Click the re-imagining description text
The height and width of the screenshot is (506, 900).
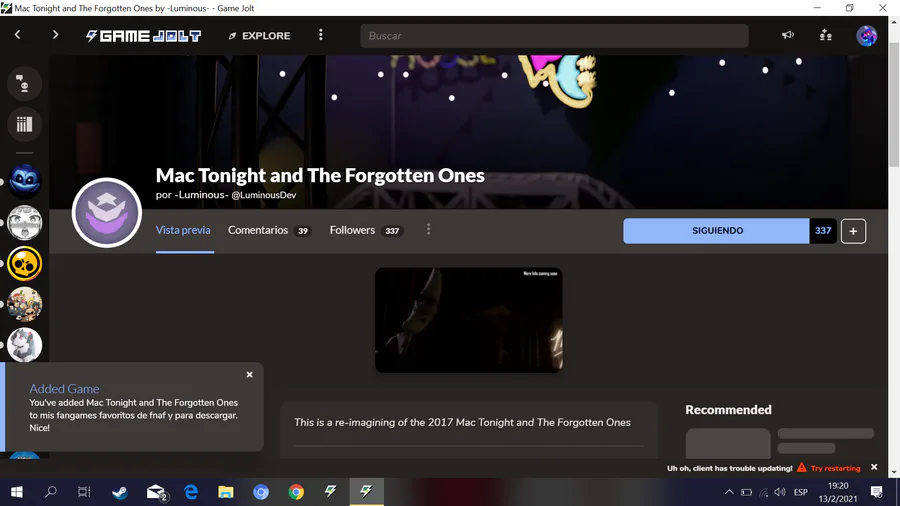462,422
